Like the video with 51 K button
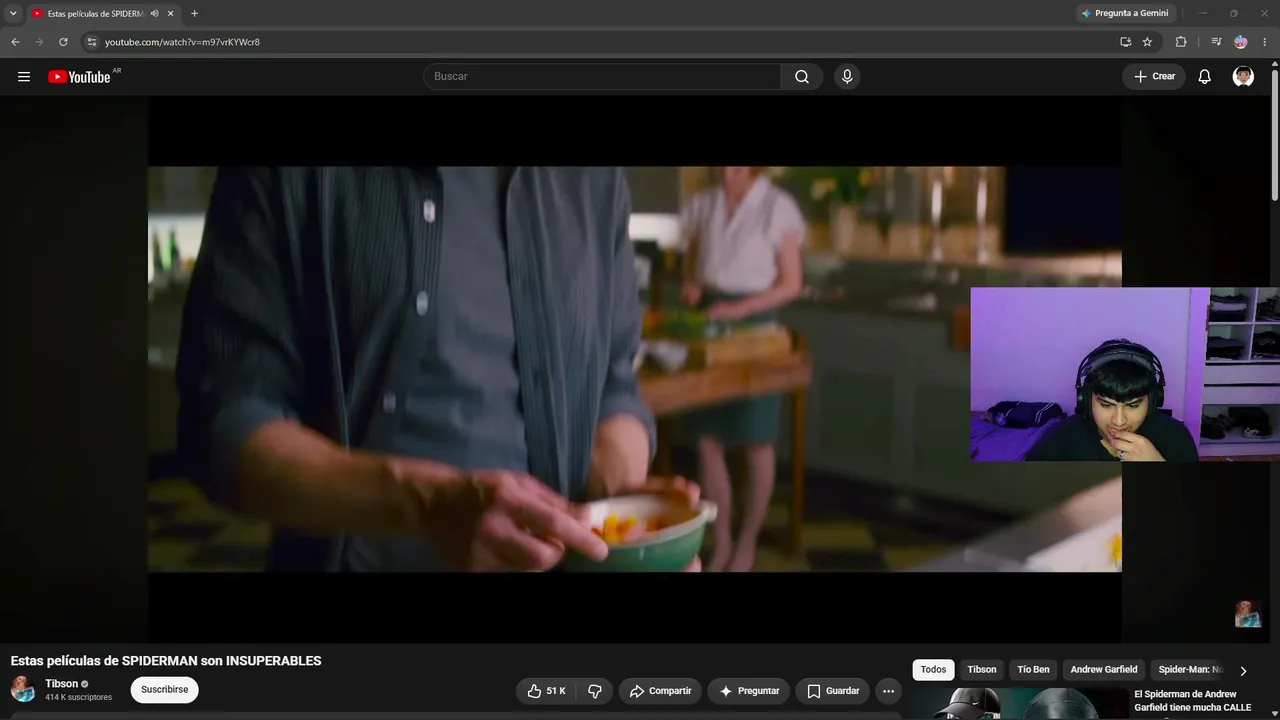The height and width of the screenshot is (720, 1280). point(548,691)
